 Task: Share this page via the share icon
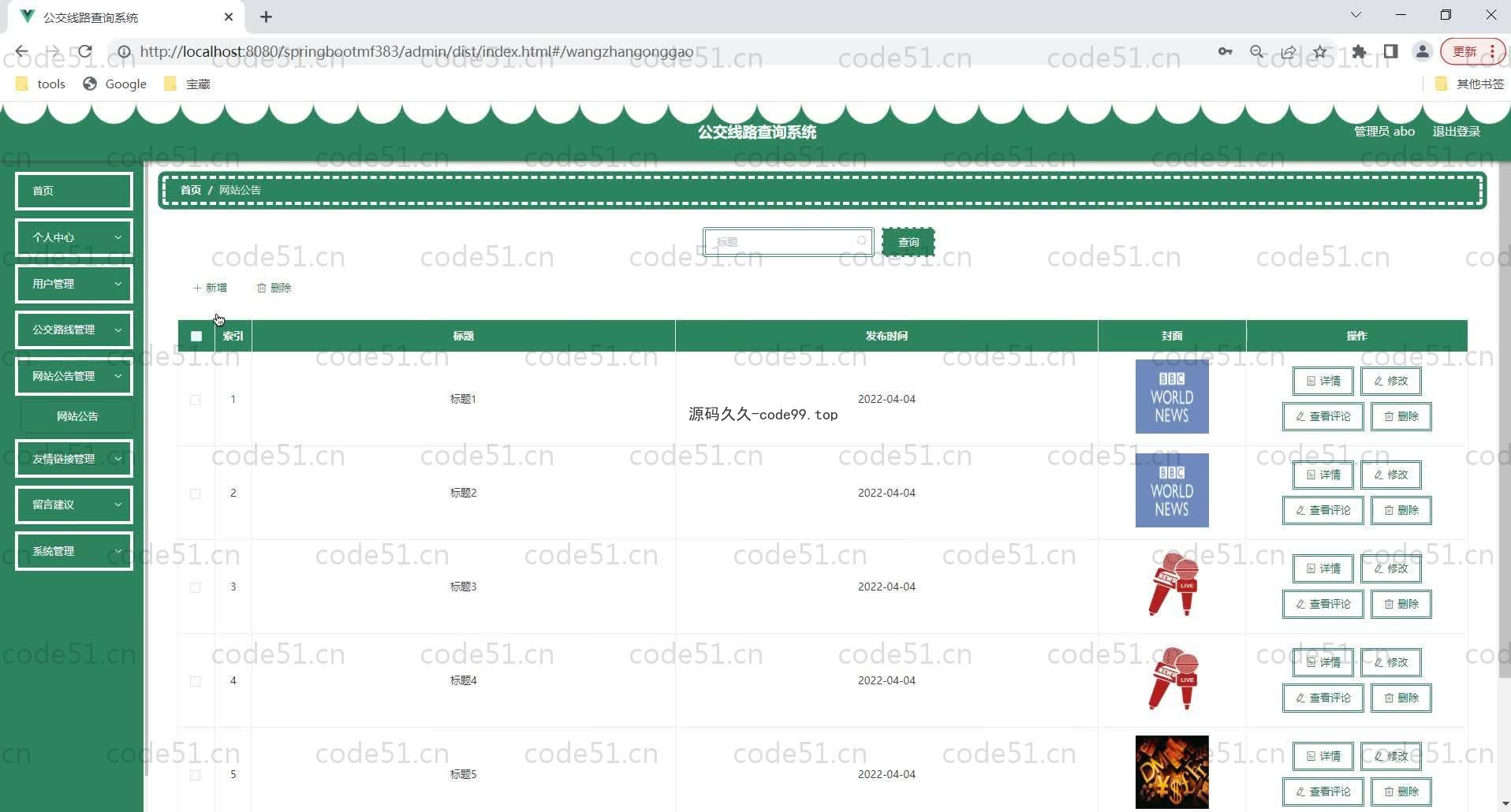pyautogui.click(x=1289, y=51)
